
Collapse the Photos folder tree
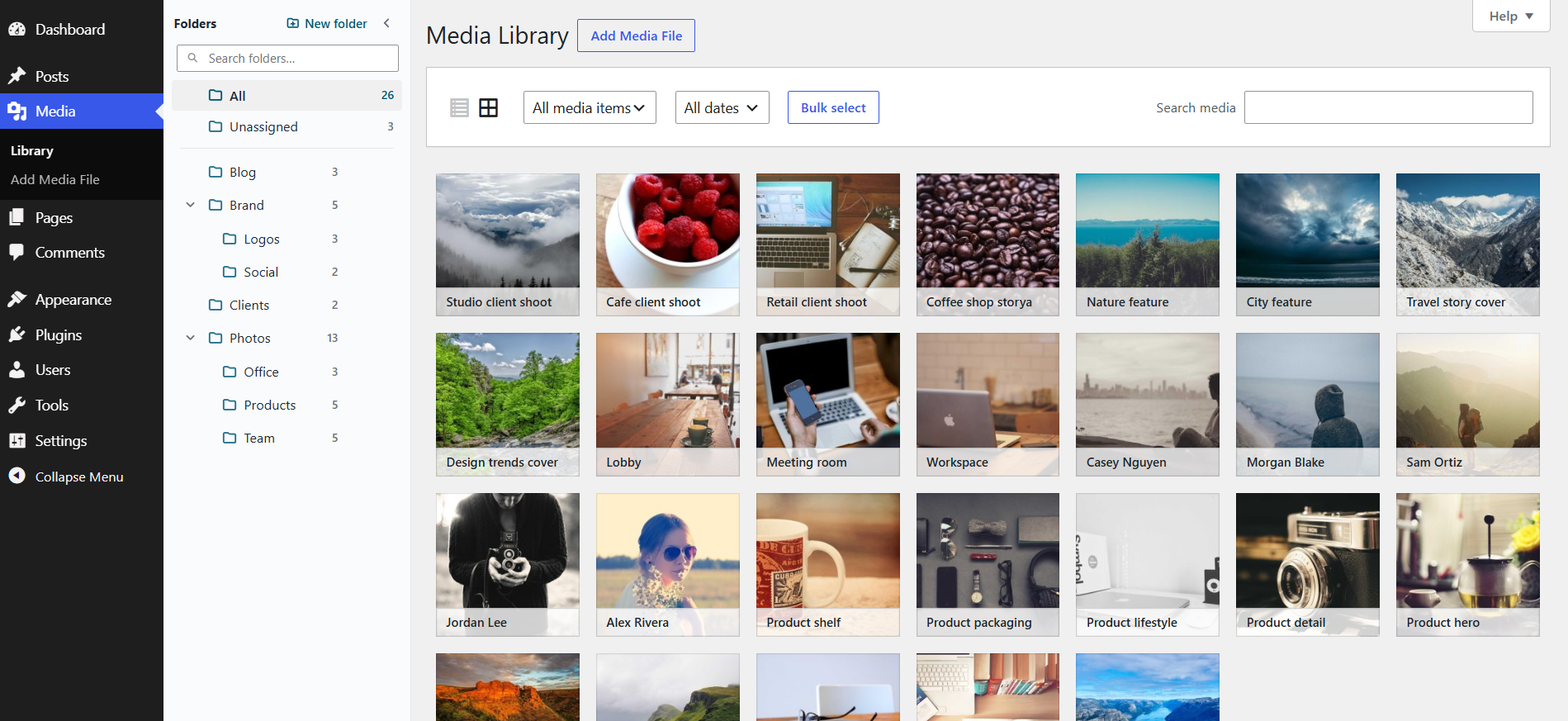point(191,338)
